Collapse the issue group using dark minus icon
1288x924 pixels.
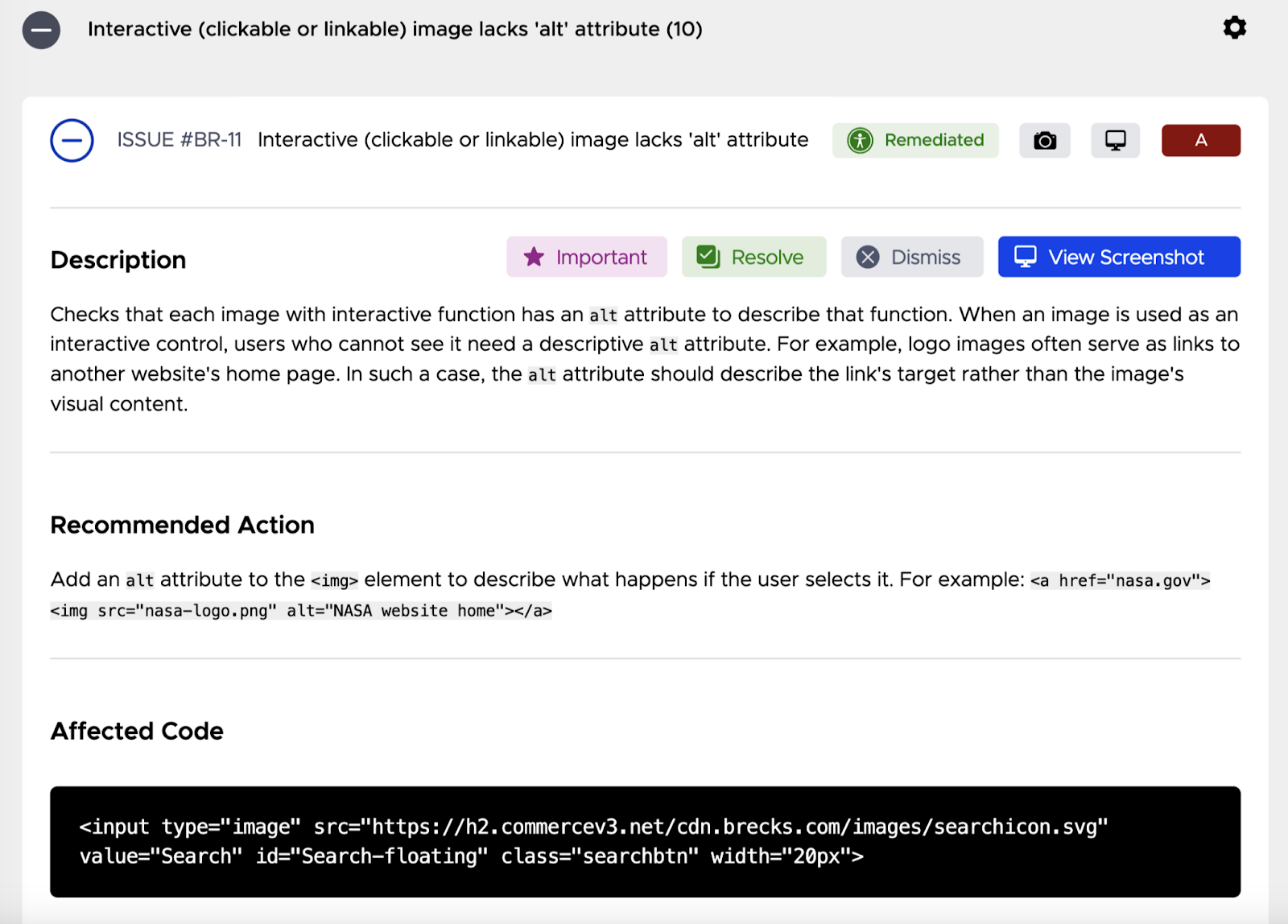pyautogui.click(x=41, y=31)
